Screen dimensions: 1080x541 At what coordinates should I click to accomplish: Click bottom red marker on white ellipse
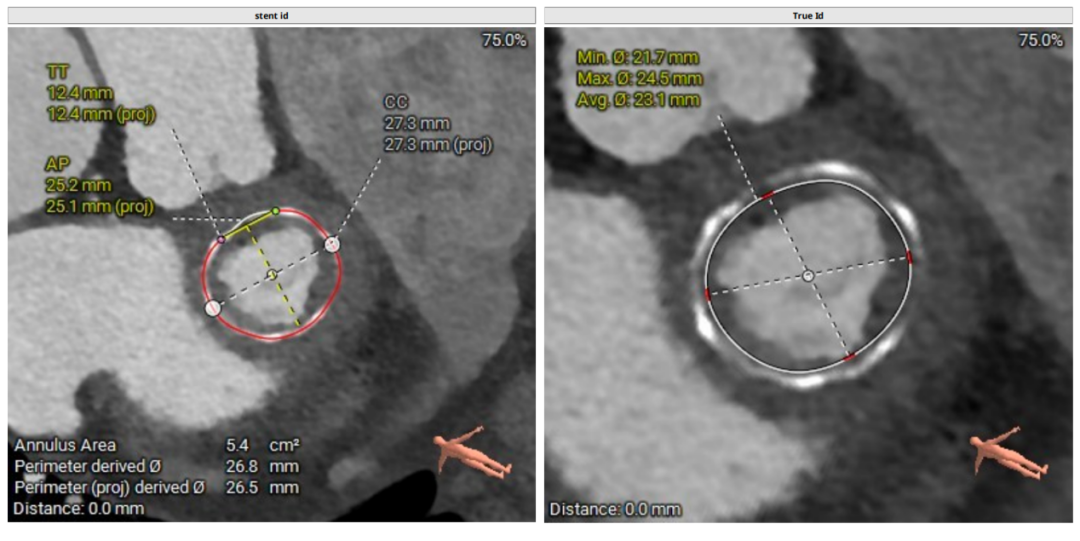coord(849,357)
